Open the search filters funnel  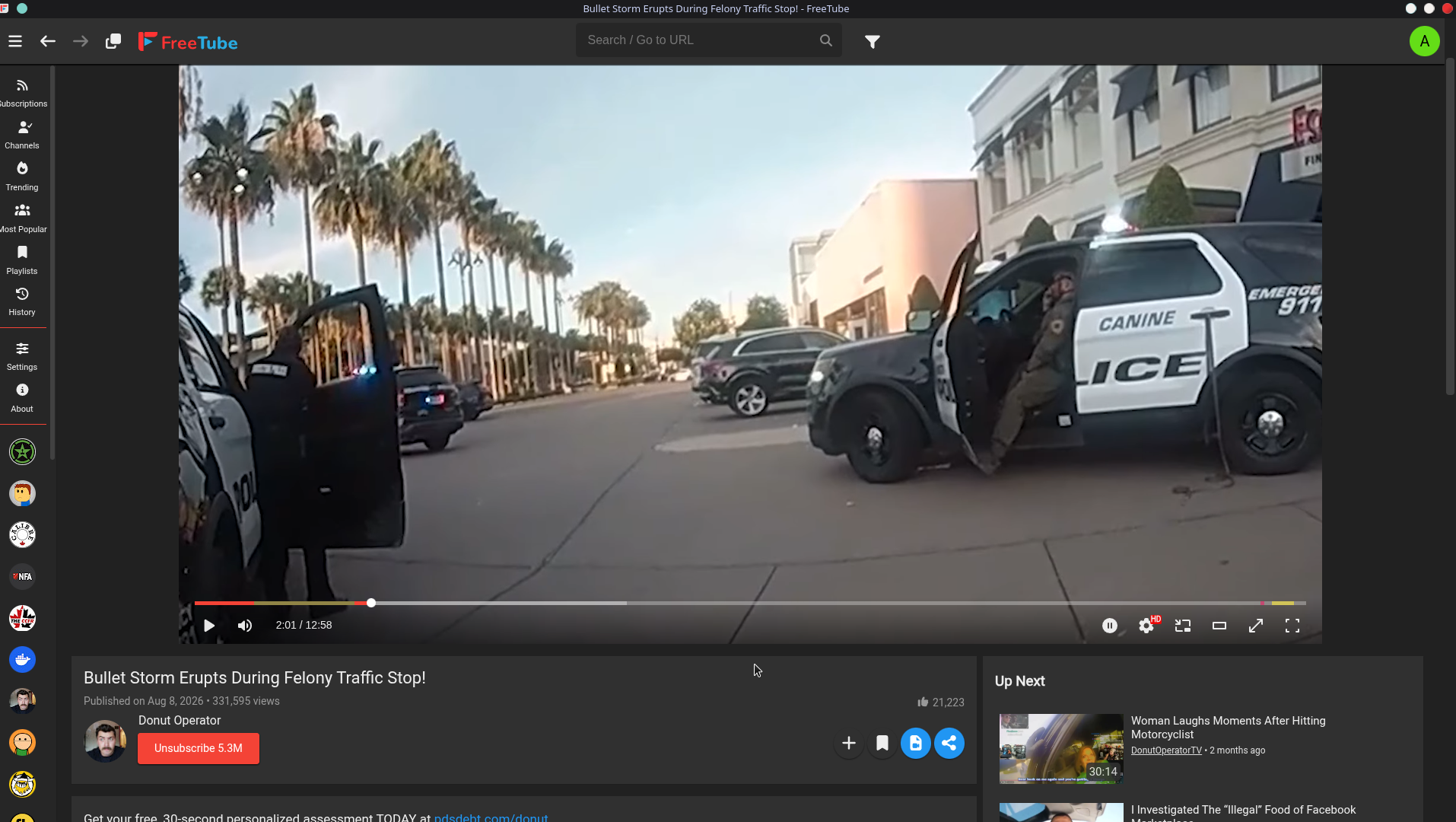(x=873, y=42)
